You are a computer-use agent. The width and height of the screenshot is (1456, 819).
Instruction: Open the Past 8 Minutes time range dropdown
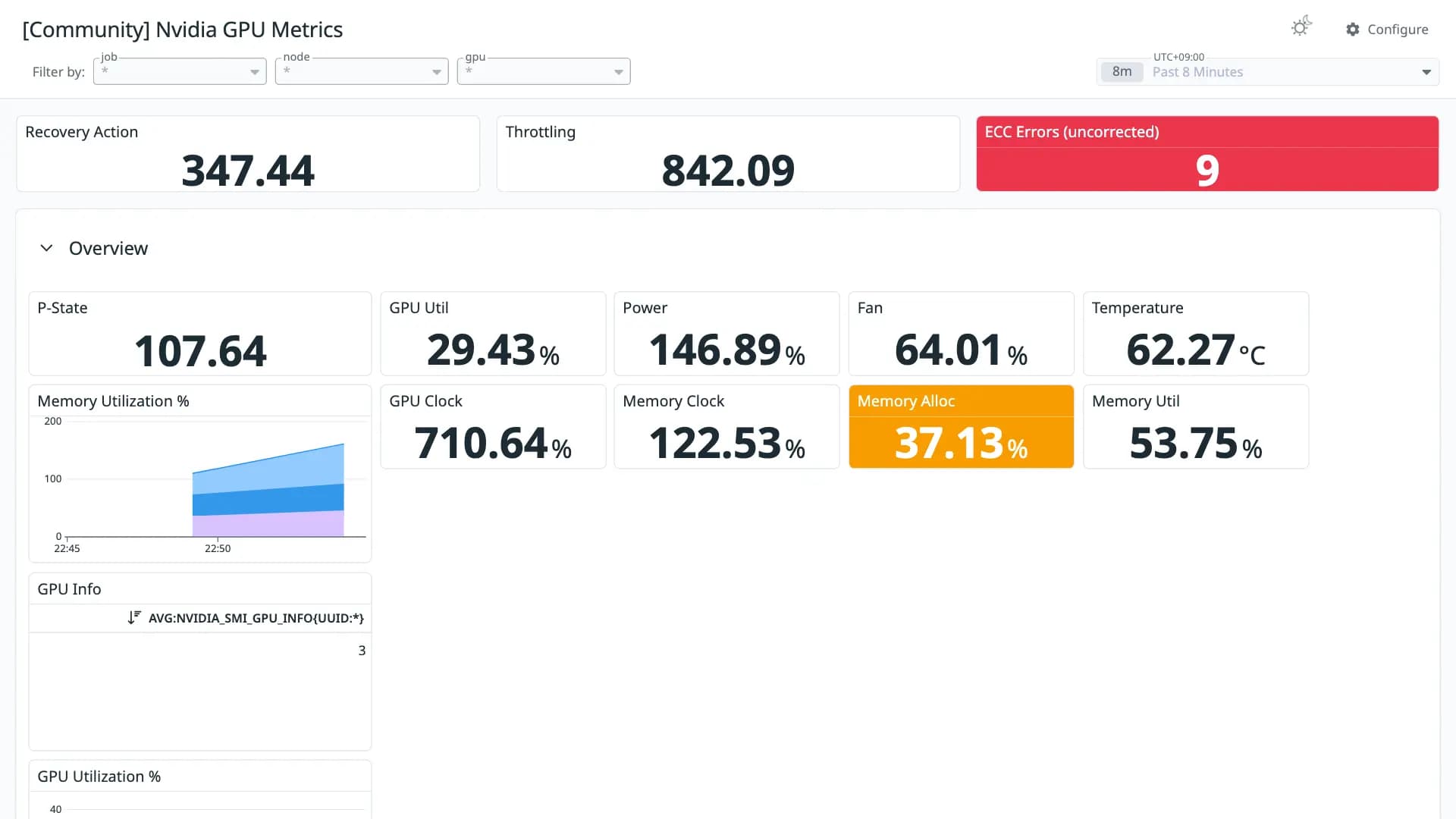(x=1268, y=72)
